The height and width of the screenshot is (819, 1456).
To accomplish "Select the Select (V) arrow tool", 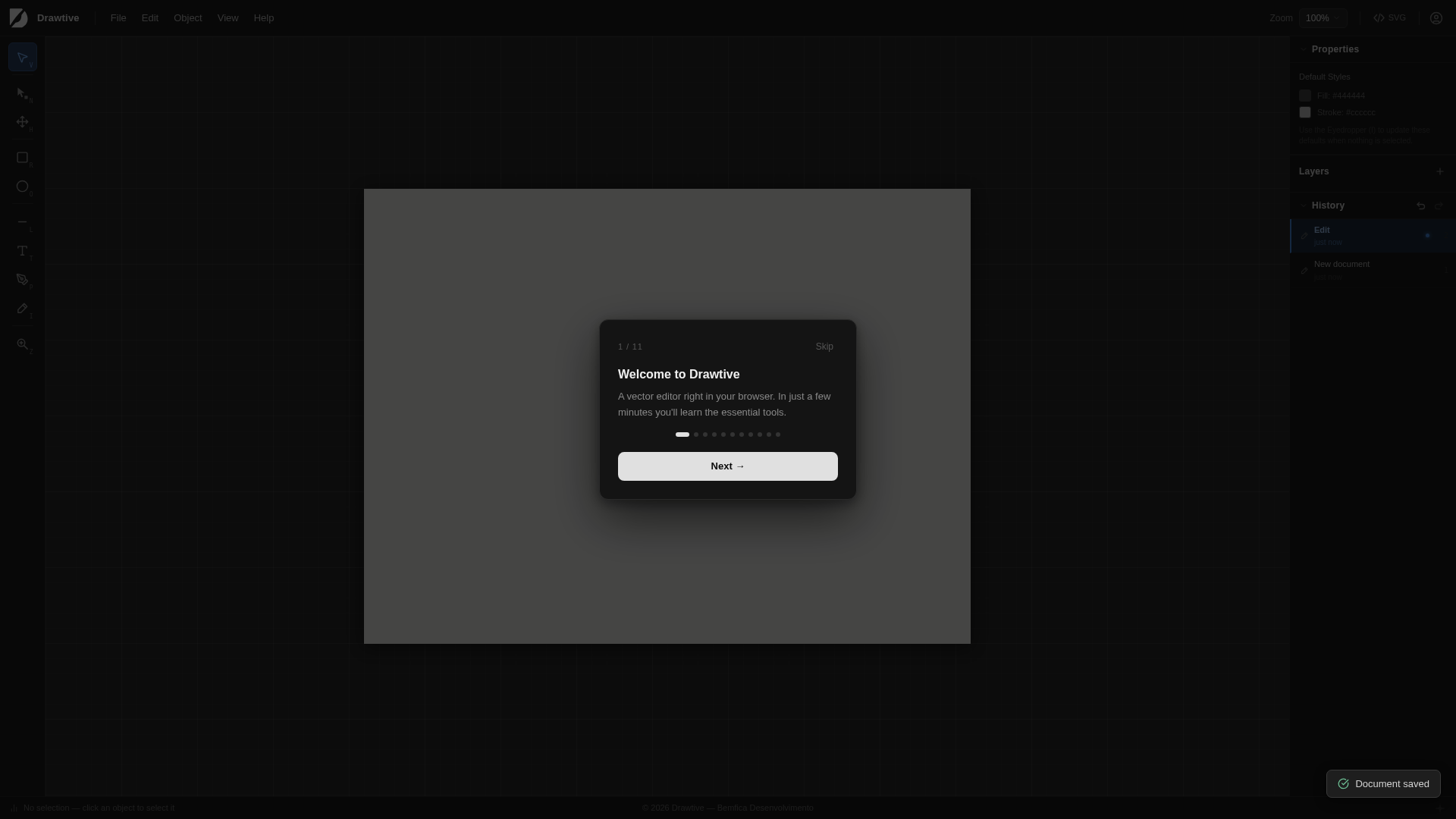I will pos(23,58).
